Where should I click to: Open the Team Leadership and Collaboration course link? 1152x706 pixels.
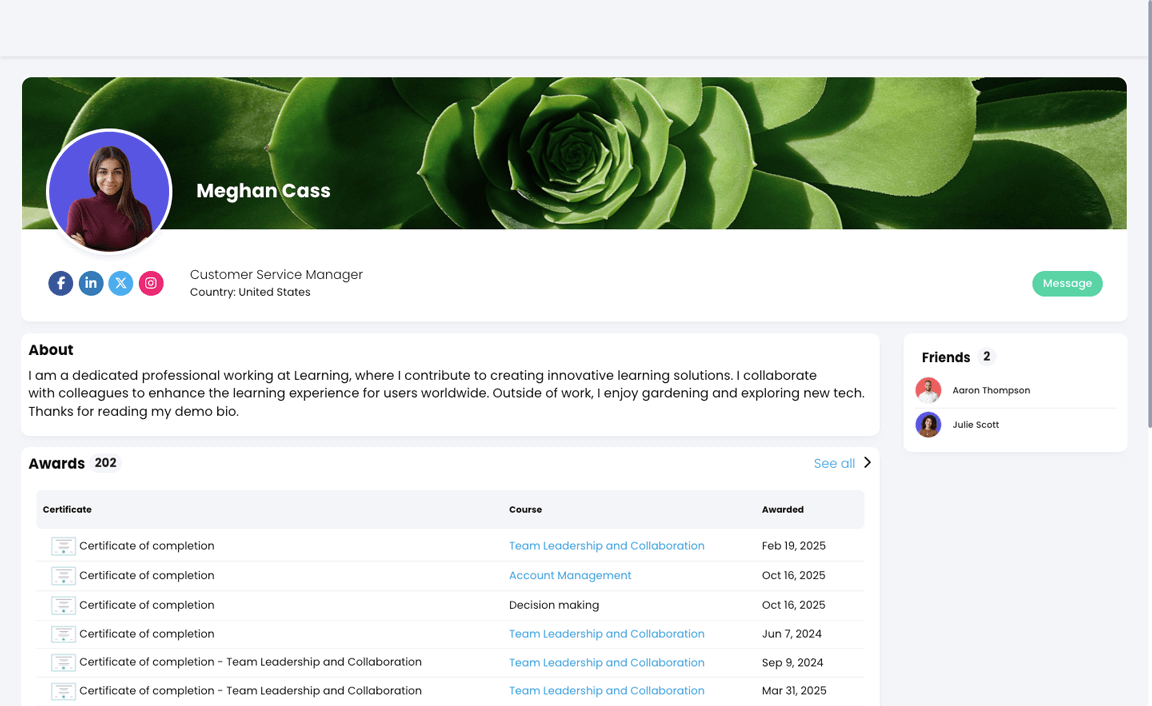click(607, 546)
